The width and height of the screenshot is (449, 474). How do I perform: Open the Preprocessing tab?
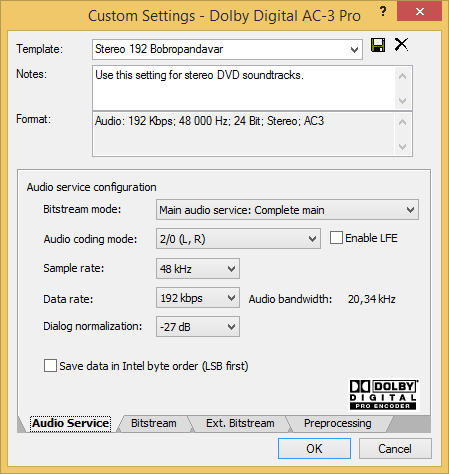[337, 423]
